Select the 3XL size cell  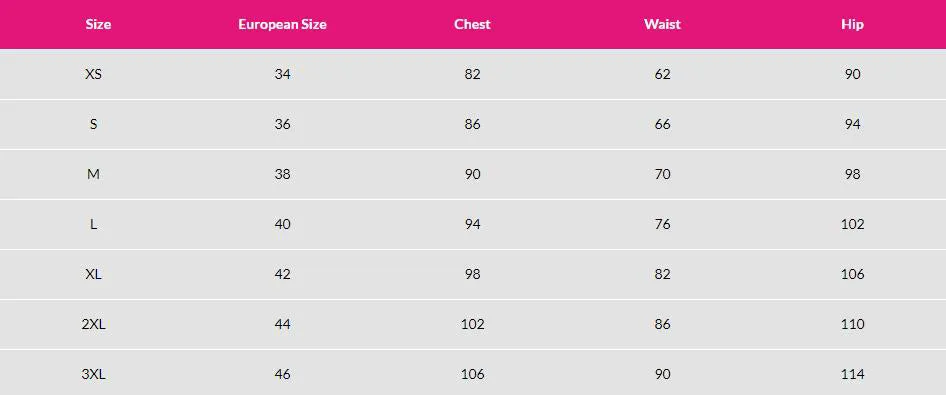94,374
